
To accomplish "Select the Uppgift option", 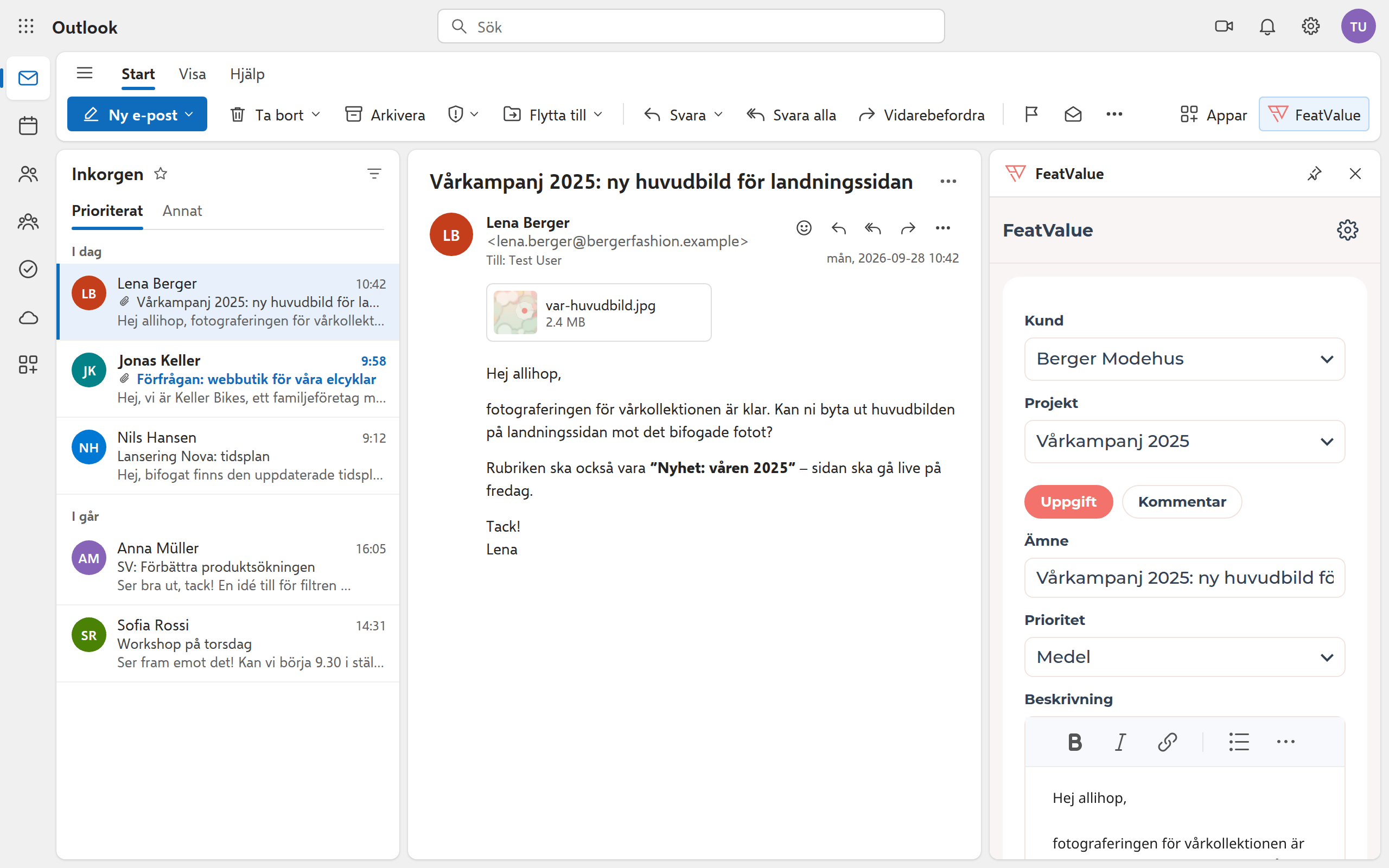I will tap(1068, 502).
